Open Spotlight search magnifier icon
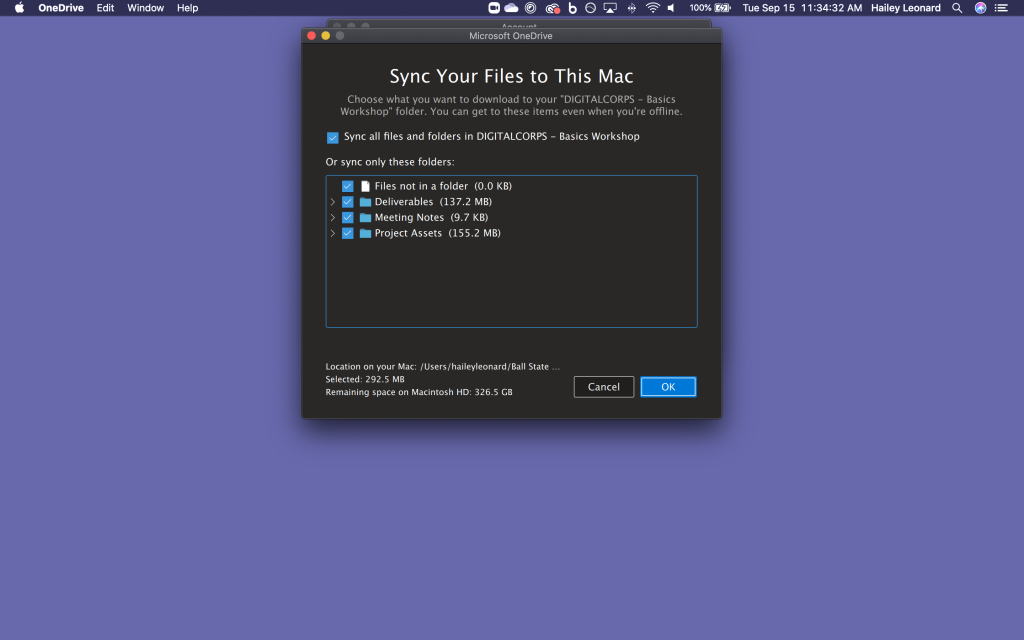The width and height of the screenshot is (1024, 640). click(x=957, y=8)
